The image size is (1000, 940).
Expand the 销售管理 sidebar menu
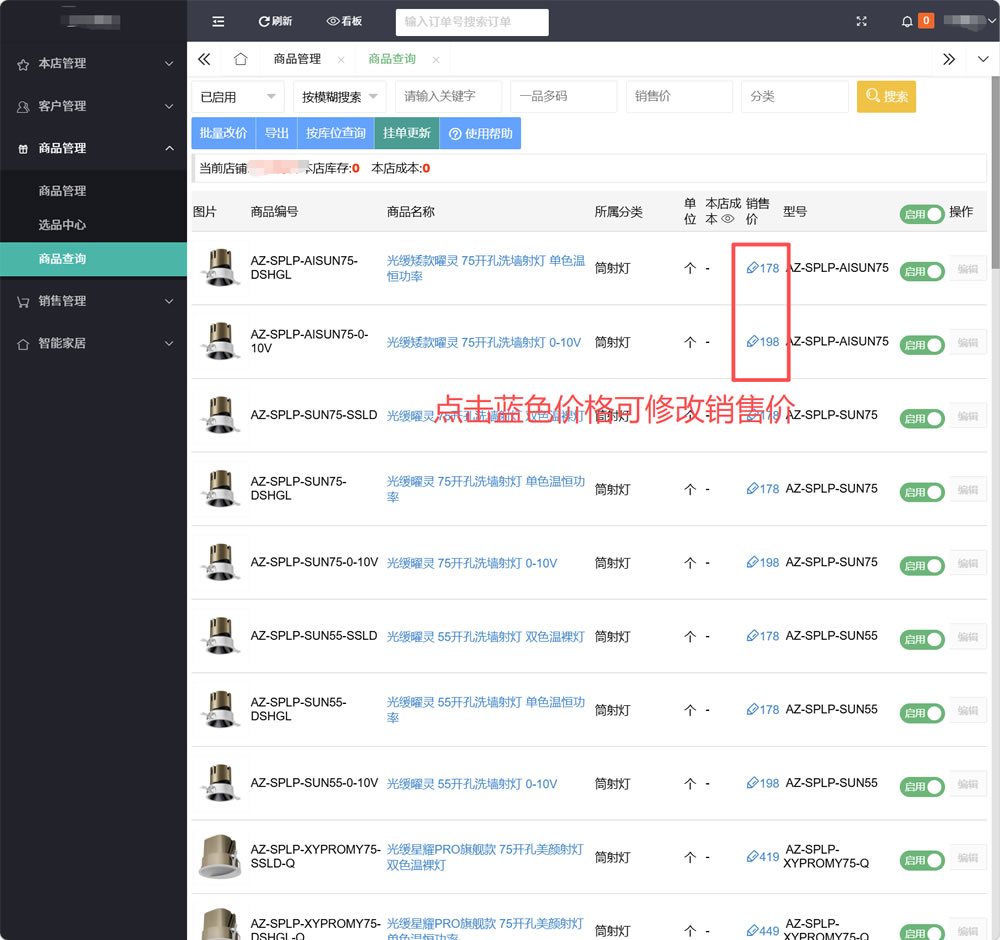point(93,301)
